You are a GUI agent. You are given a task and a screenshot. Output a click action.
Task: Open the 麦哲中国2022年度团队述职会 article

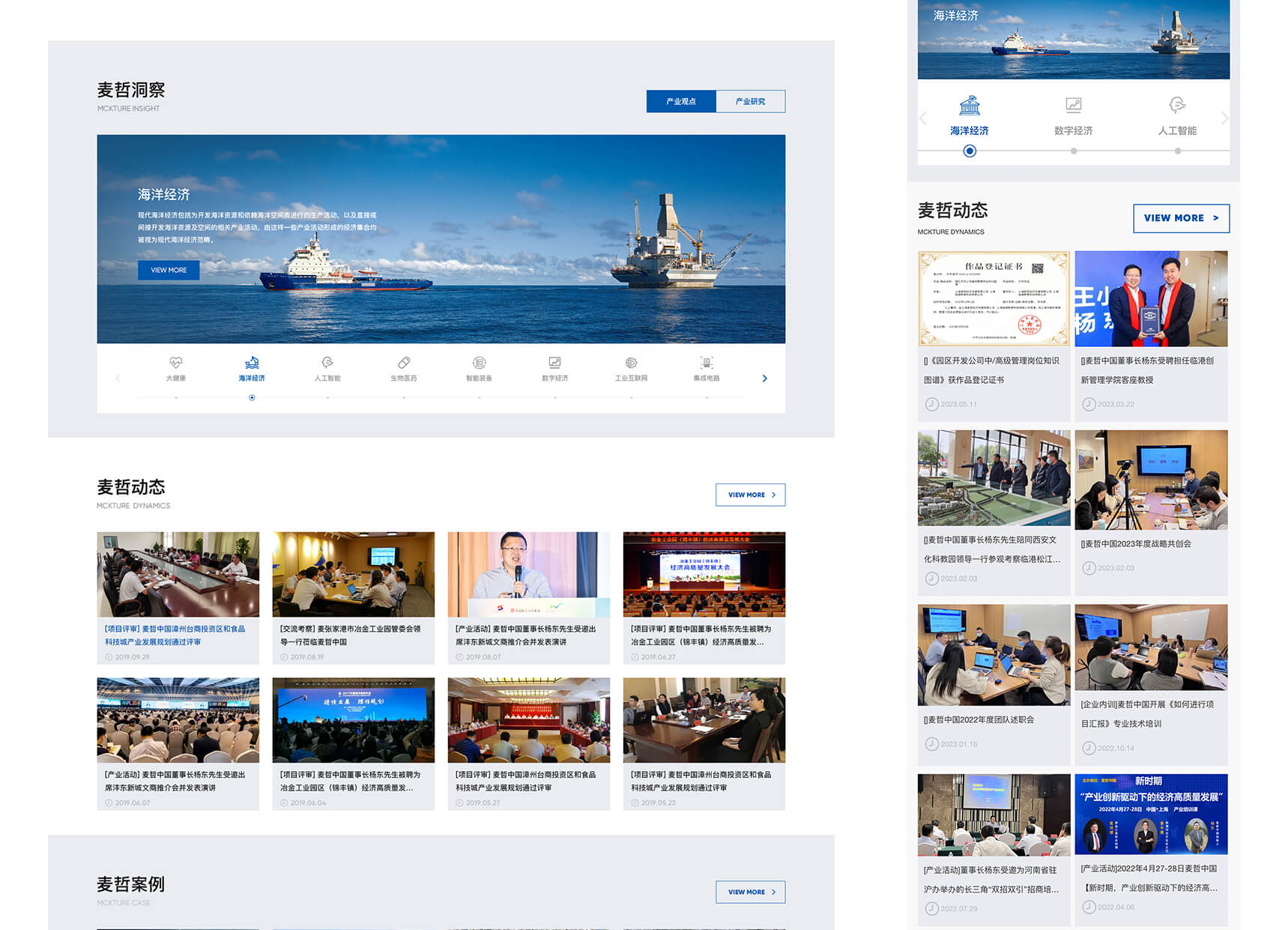point(979,719)
